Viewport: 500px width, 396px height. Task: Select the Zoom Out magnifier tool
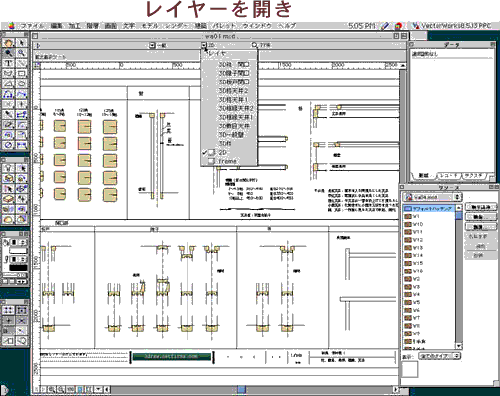point(21,53)
